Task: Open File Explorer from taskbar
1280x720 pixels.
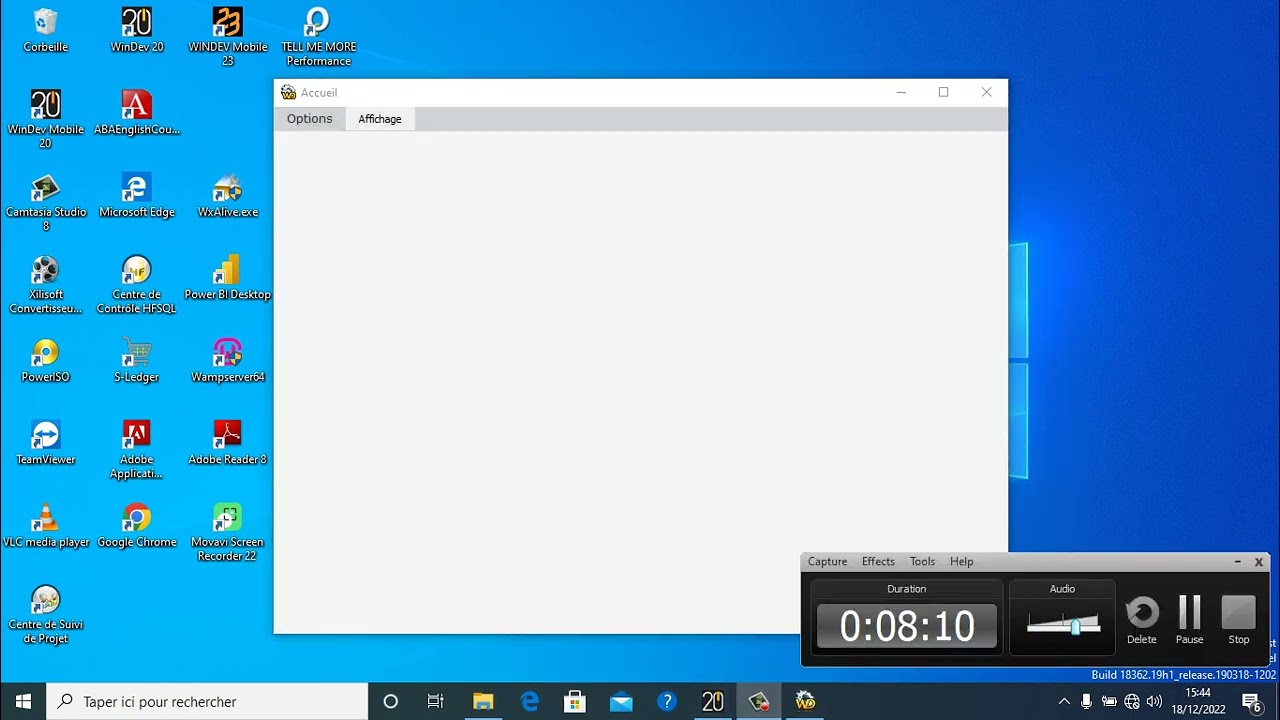Action: point(483,702)
